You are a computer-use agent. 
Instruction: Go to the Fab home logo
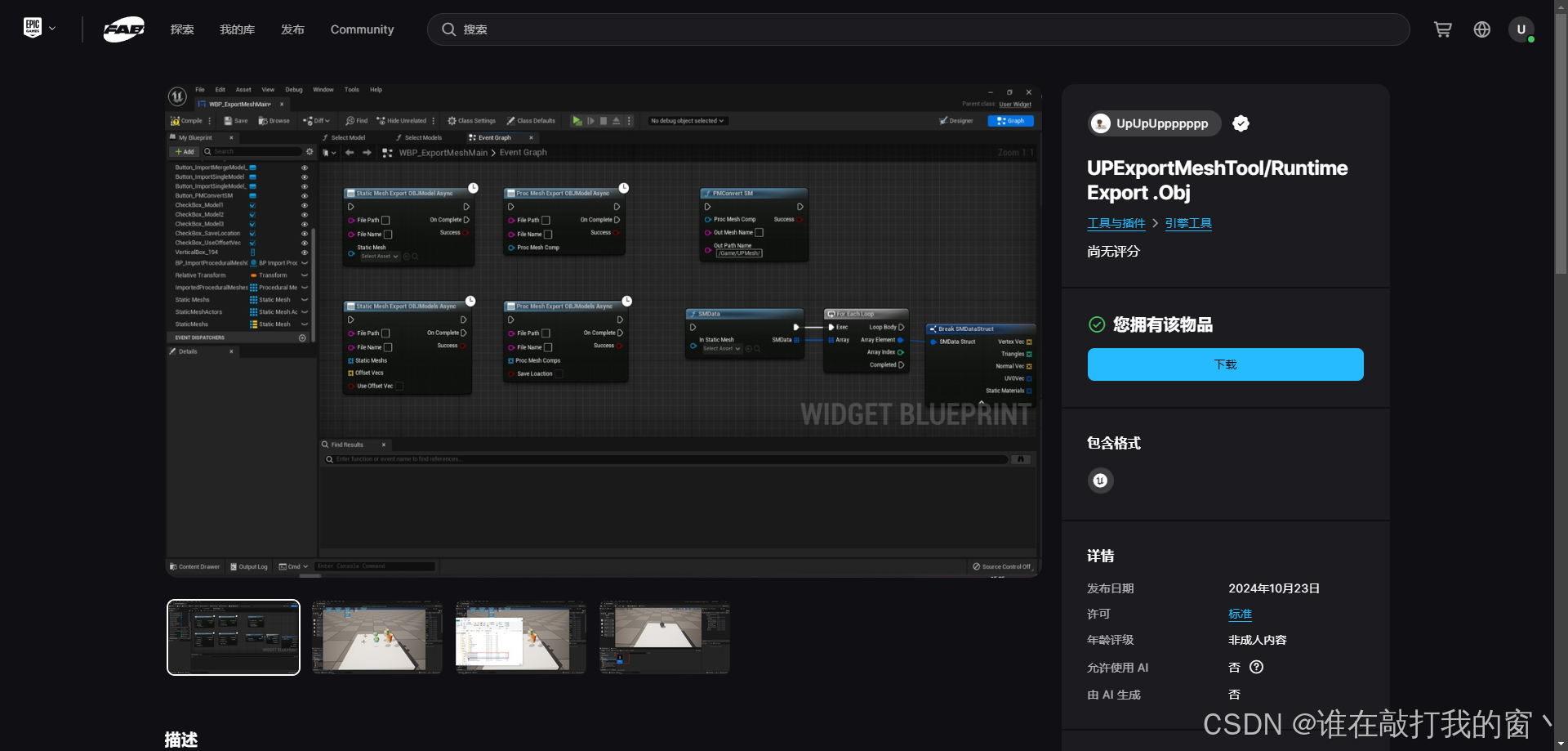coord(124,29)
